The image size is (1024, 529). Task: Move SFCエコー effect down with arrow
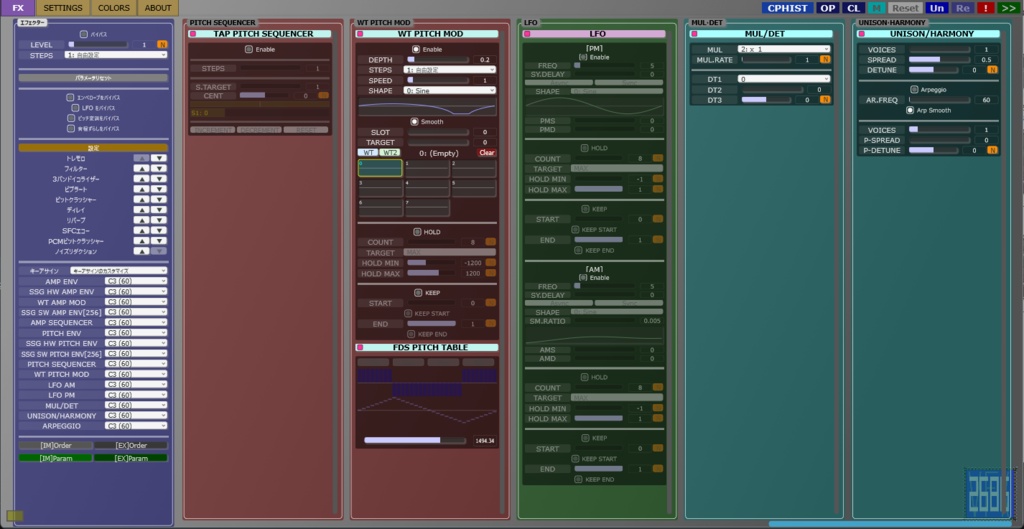[x=159, y=231]
